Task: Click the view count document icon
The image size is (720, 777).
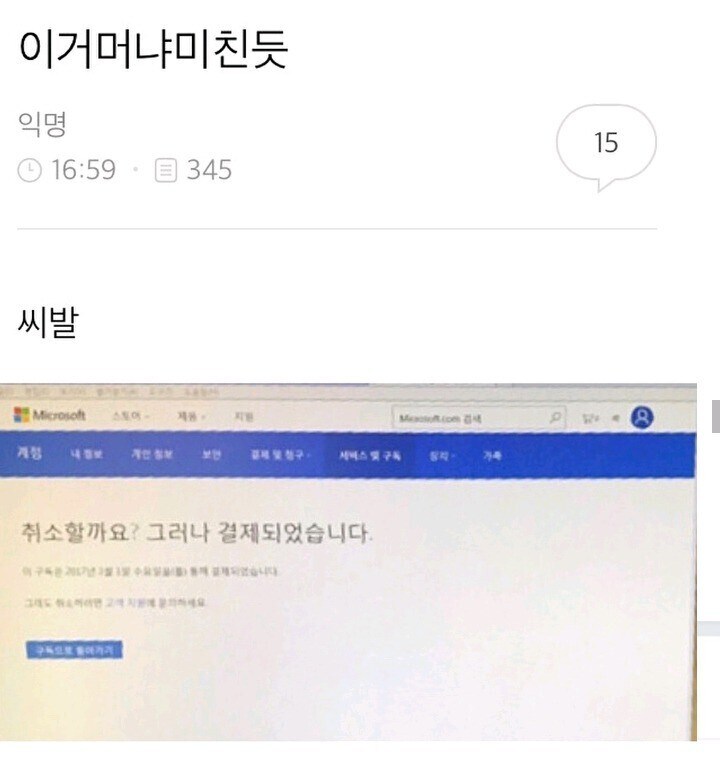Action: click(x=166, y=170)
